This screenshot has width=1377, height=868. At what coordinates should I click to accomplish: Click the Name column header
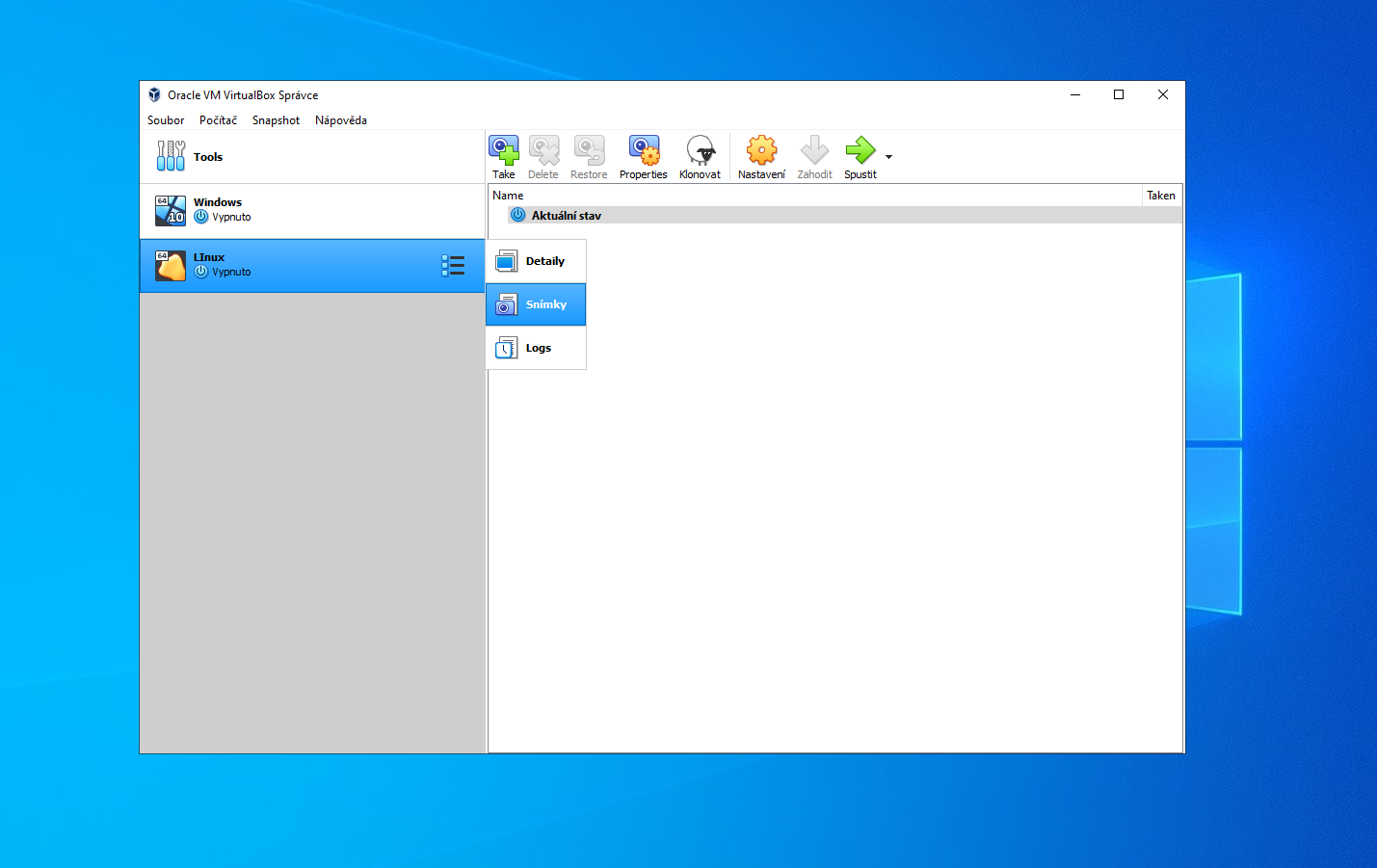(815, 196)
